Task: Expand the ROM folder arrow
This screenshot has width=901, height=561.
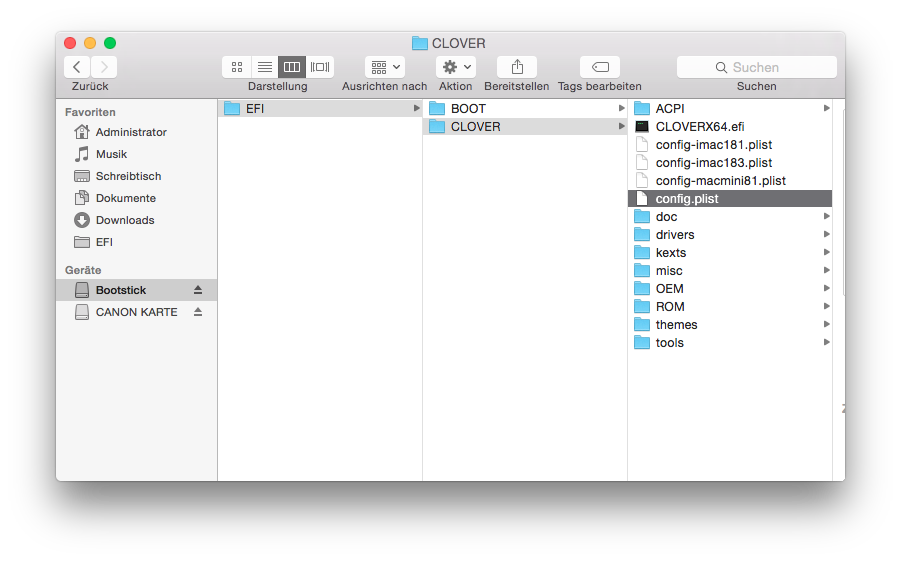Action: point(826,306)
